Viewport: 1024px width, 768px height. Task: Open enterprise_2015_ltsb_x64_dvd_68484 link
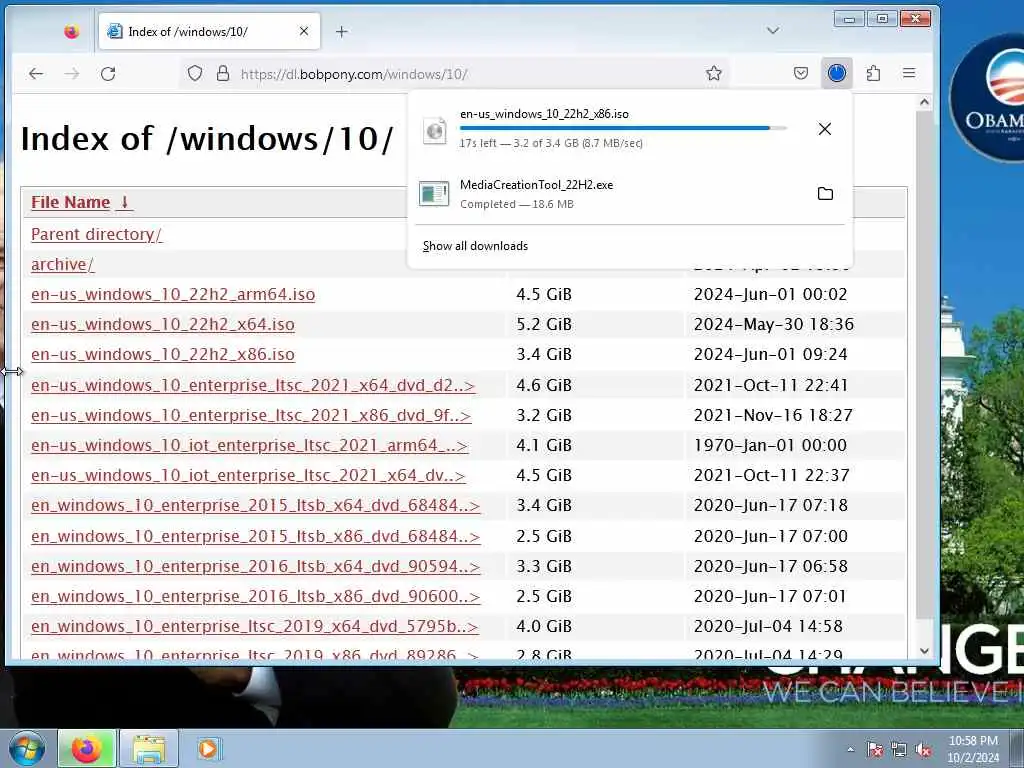click(x=255, y=505)
